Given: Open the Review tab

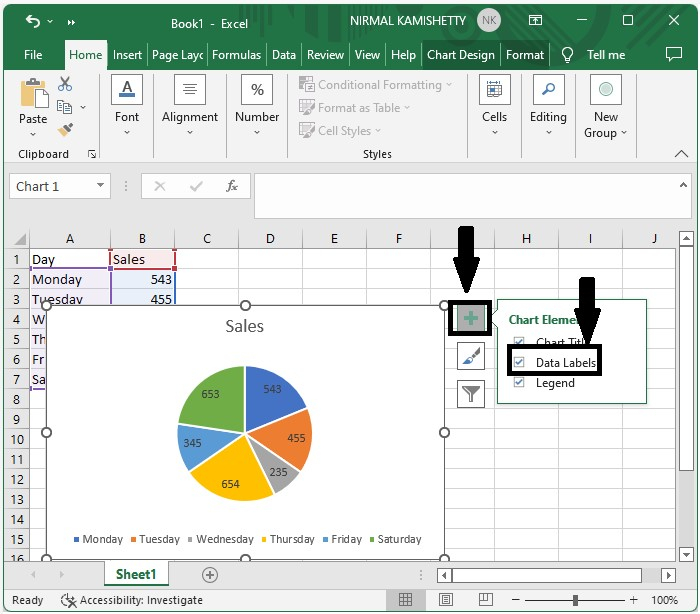Looking at the screenshot, I should click(325, 55).
